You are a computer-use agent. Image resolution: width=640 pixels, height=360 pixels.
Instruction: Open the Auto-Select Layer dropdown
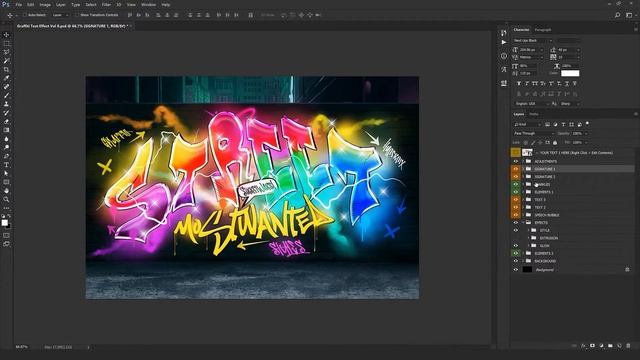[61, 15]
